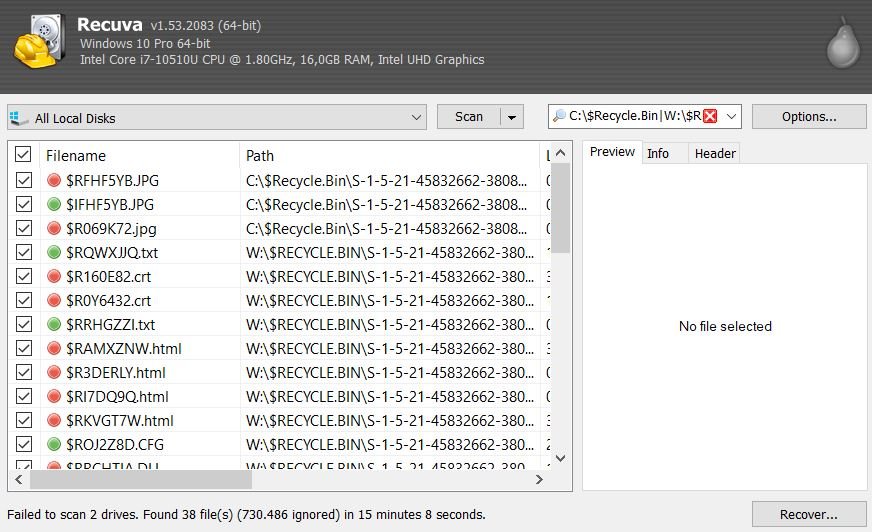Uncheck the $R0Y6432.crt checkbox
Image resolution: width=872 pixels, height=532 pixels.
24,300
